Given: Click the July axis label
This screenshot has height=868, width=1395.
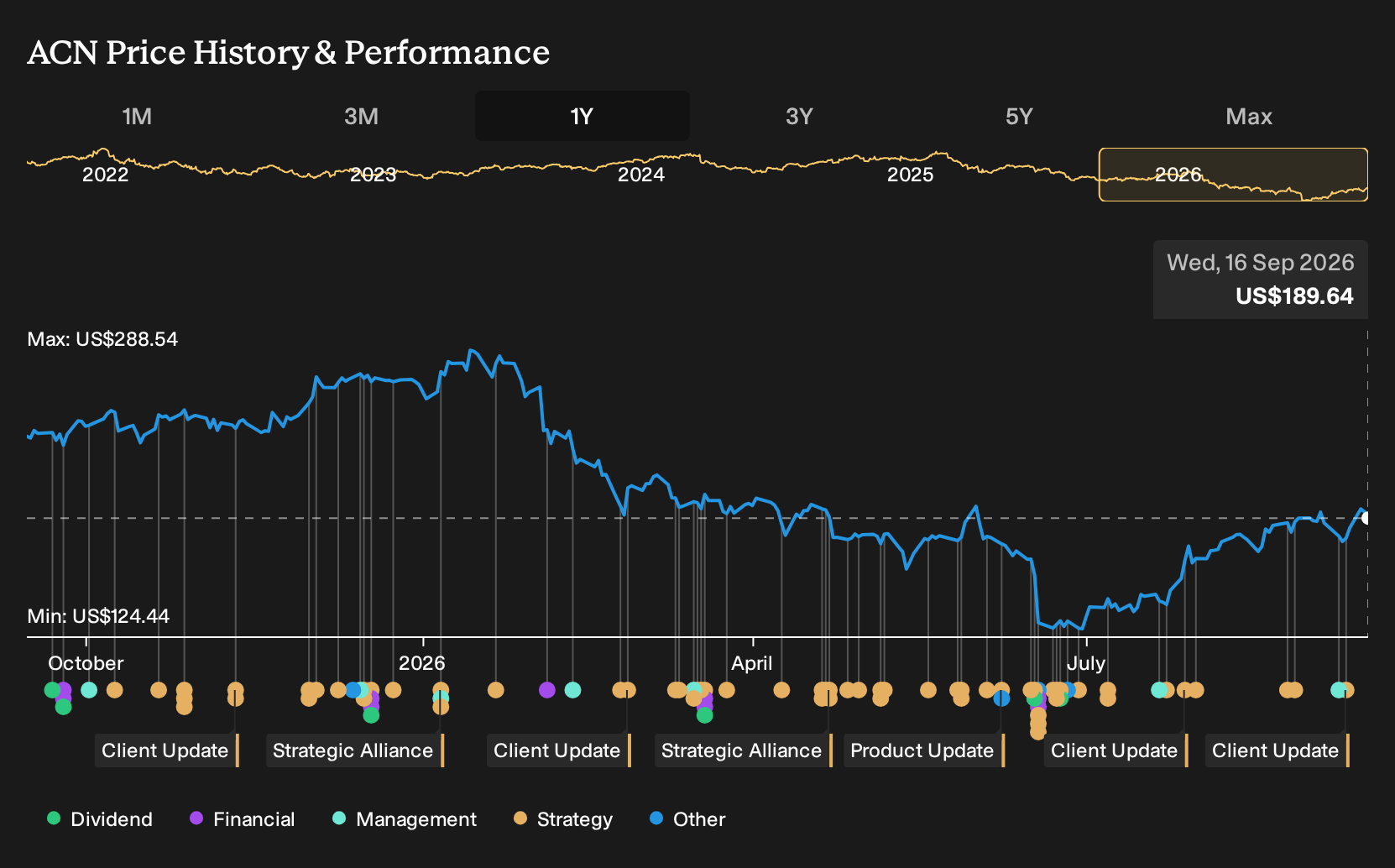Looking at the screenshot, I should (1086, 663).
